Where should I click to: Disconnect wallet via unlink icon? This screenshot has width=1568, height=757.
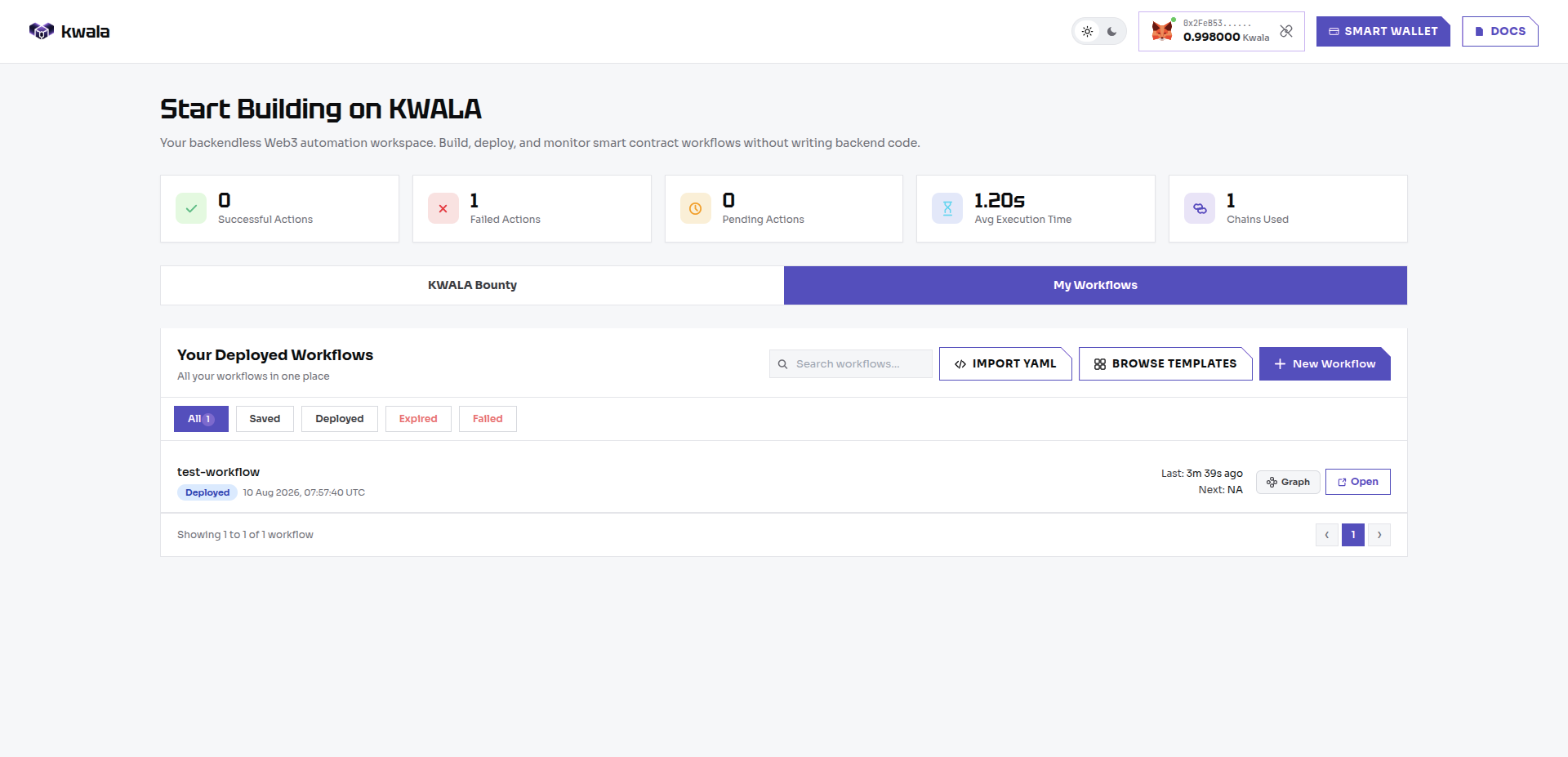1286,31
